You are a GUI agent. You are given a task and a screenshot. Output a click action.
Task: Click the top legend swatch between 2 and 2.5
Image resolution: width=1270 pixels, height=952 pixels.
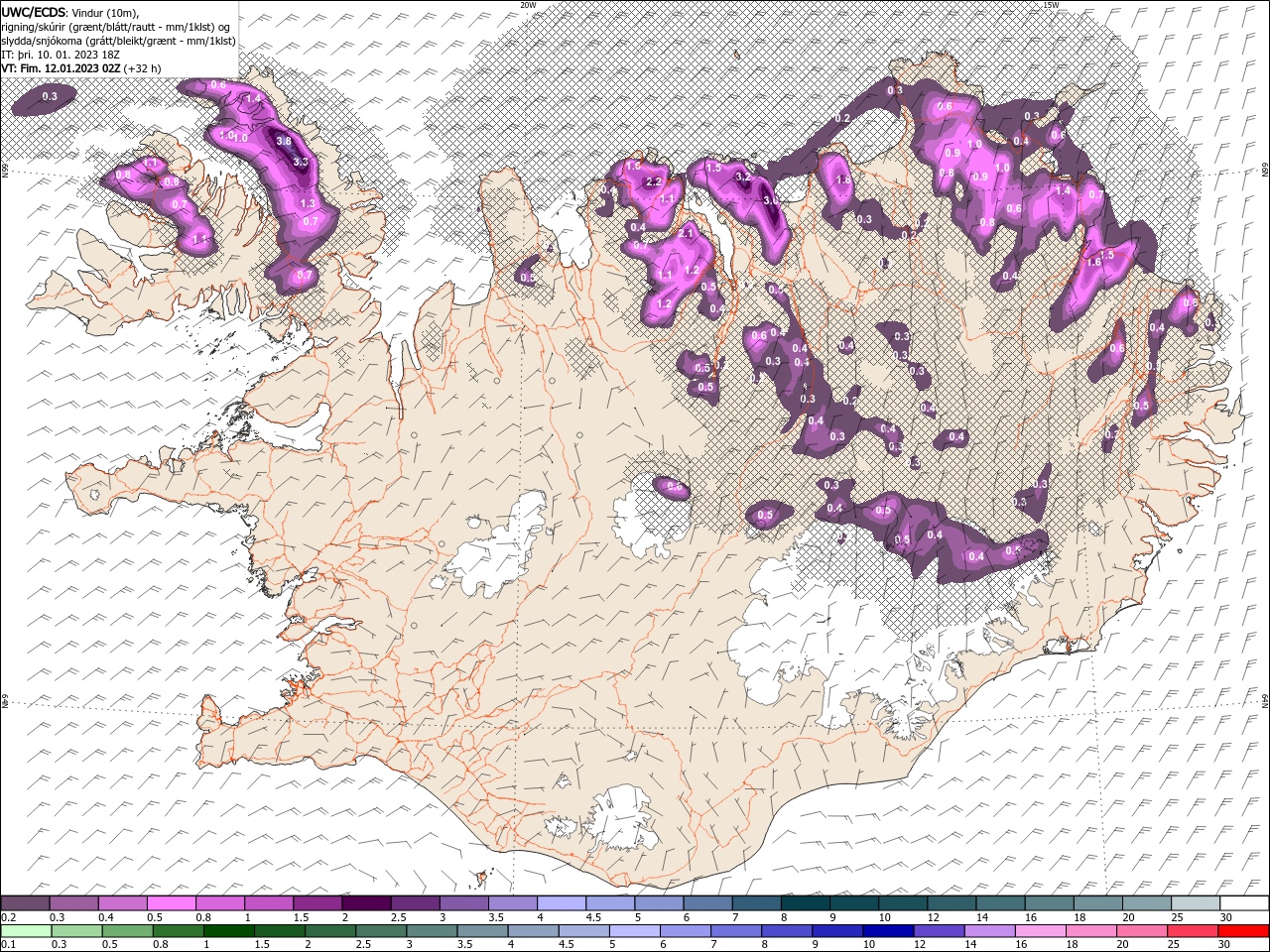click(366, 903)
